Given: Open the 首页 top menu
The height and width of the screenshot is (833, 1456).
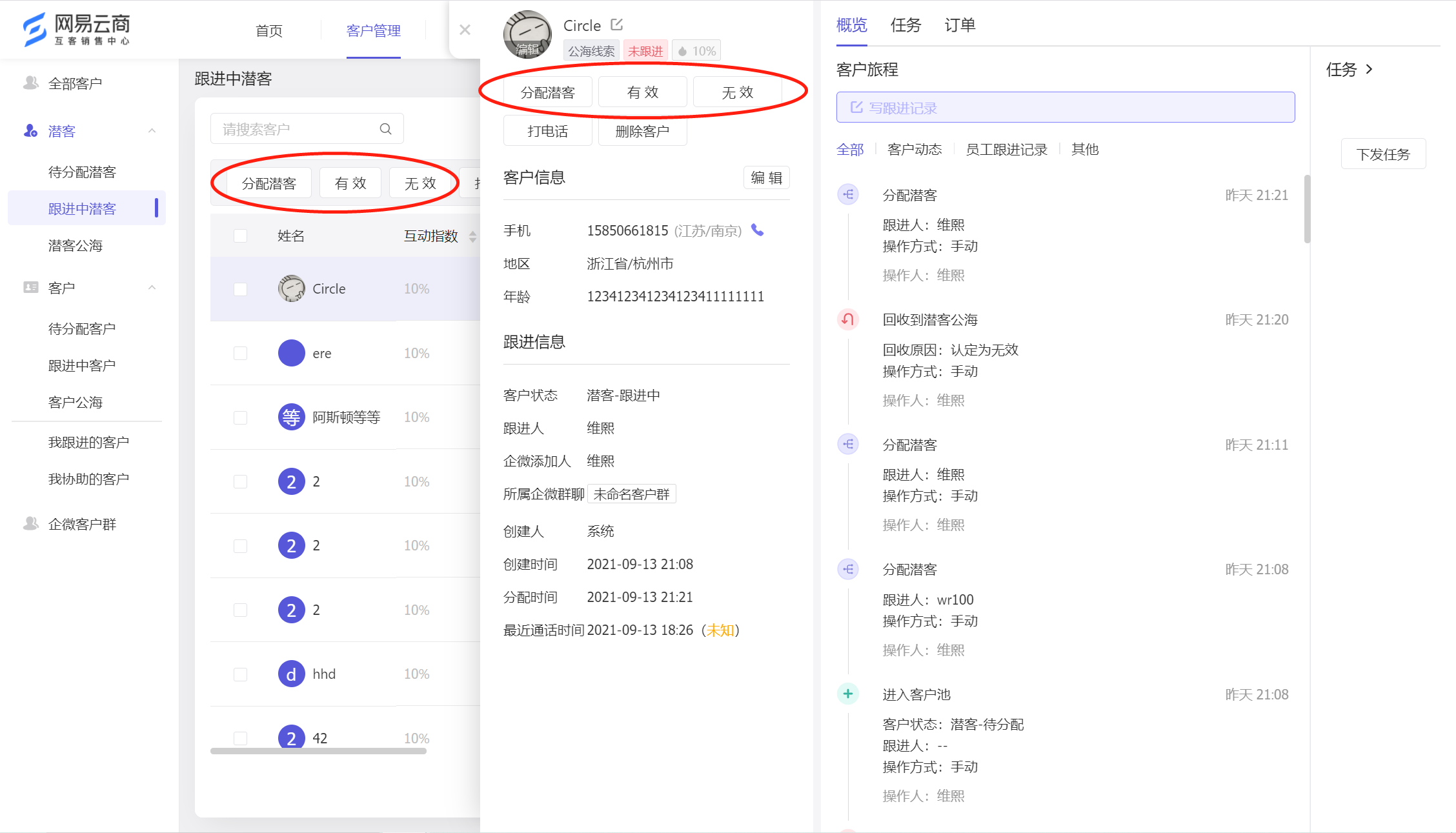Looking at the screenshot, I should [x=269, y=30].
